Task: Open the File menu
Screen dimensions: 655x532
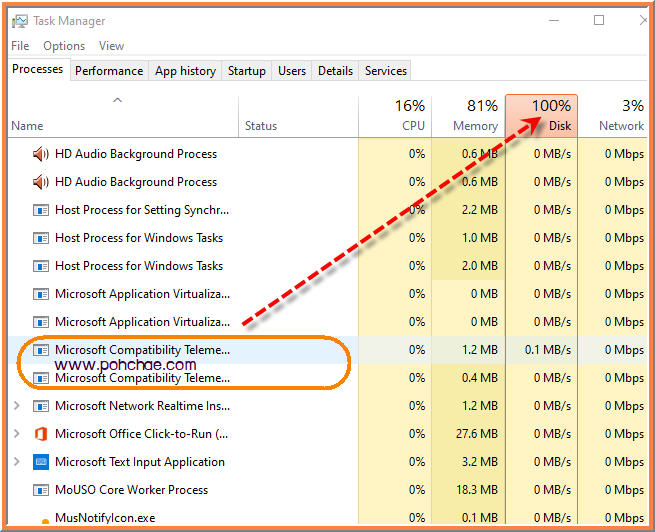Action: tap(20, 46)
